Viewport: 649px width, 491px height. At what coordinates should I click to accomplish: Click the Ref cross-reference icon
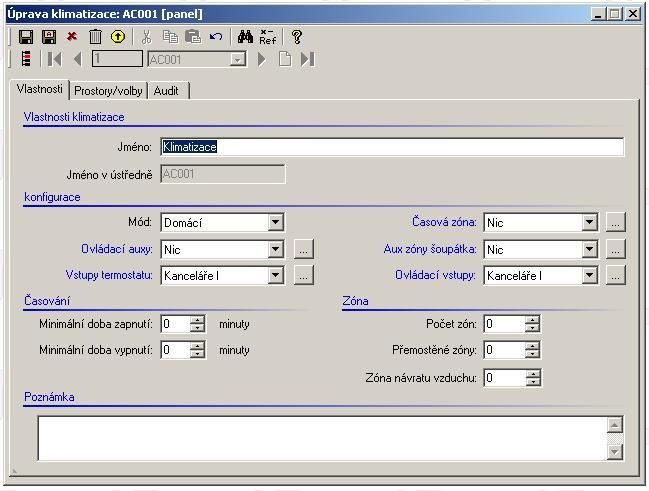(268, 37)
